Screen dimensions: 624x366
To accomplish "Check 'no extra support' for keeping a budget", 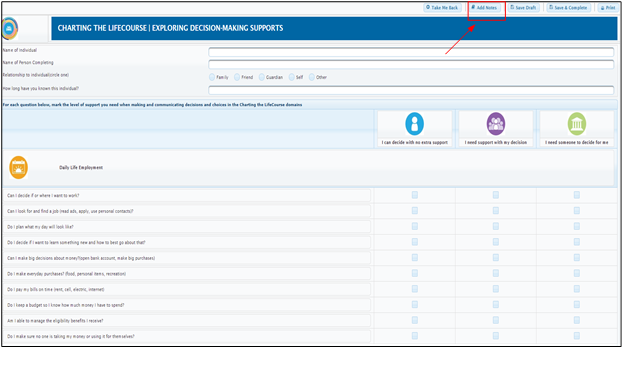I will pos(415,304).
